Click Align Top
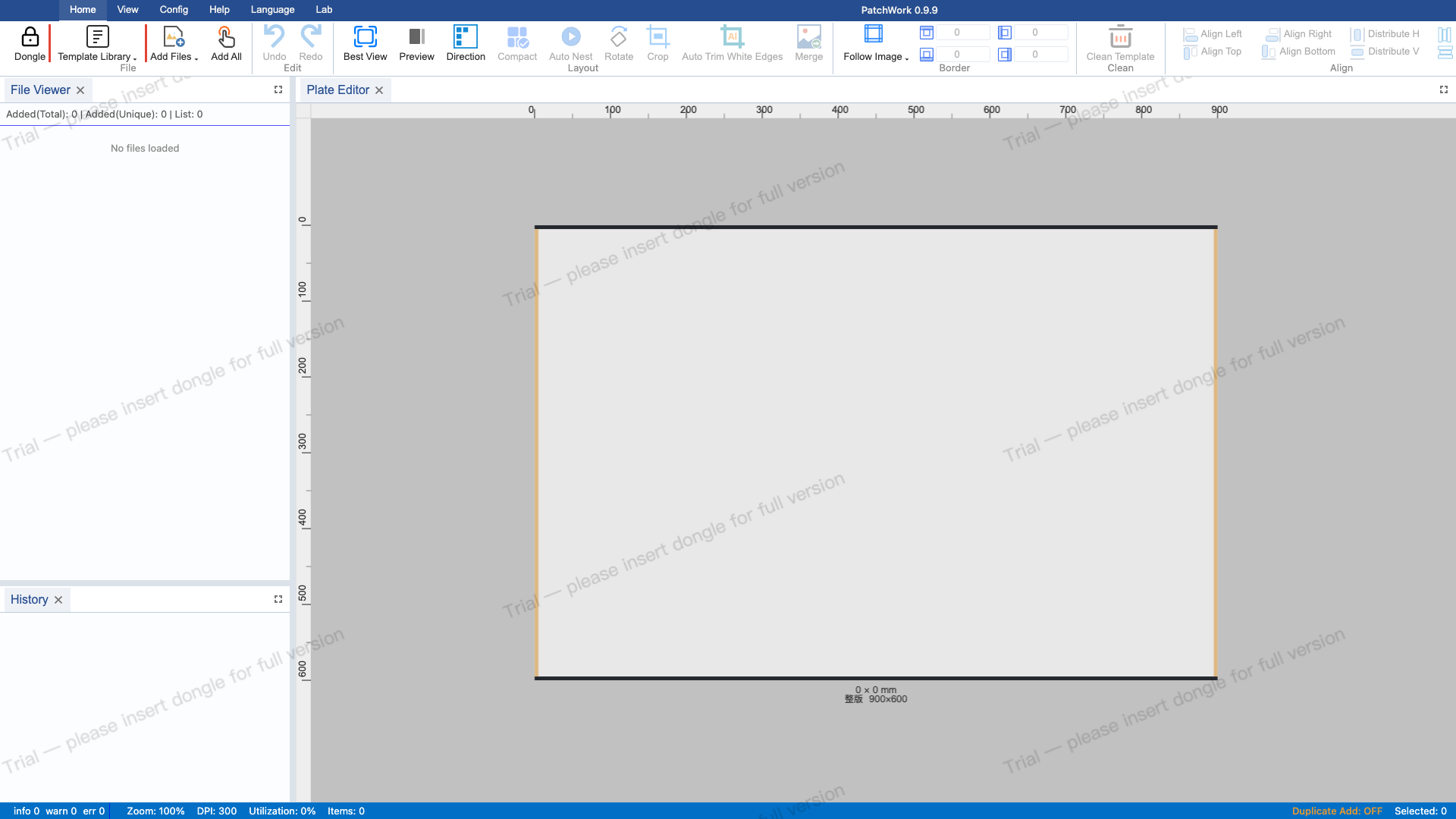 click(x=1212, y=52)
